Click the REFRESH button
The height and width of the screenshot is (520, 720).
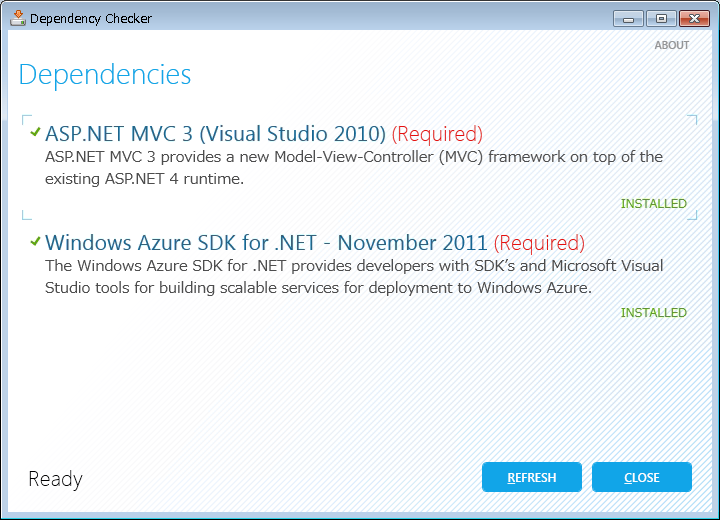pos(532,477)
